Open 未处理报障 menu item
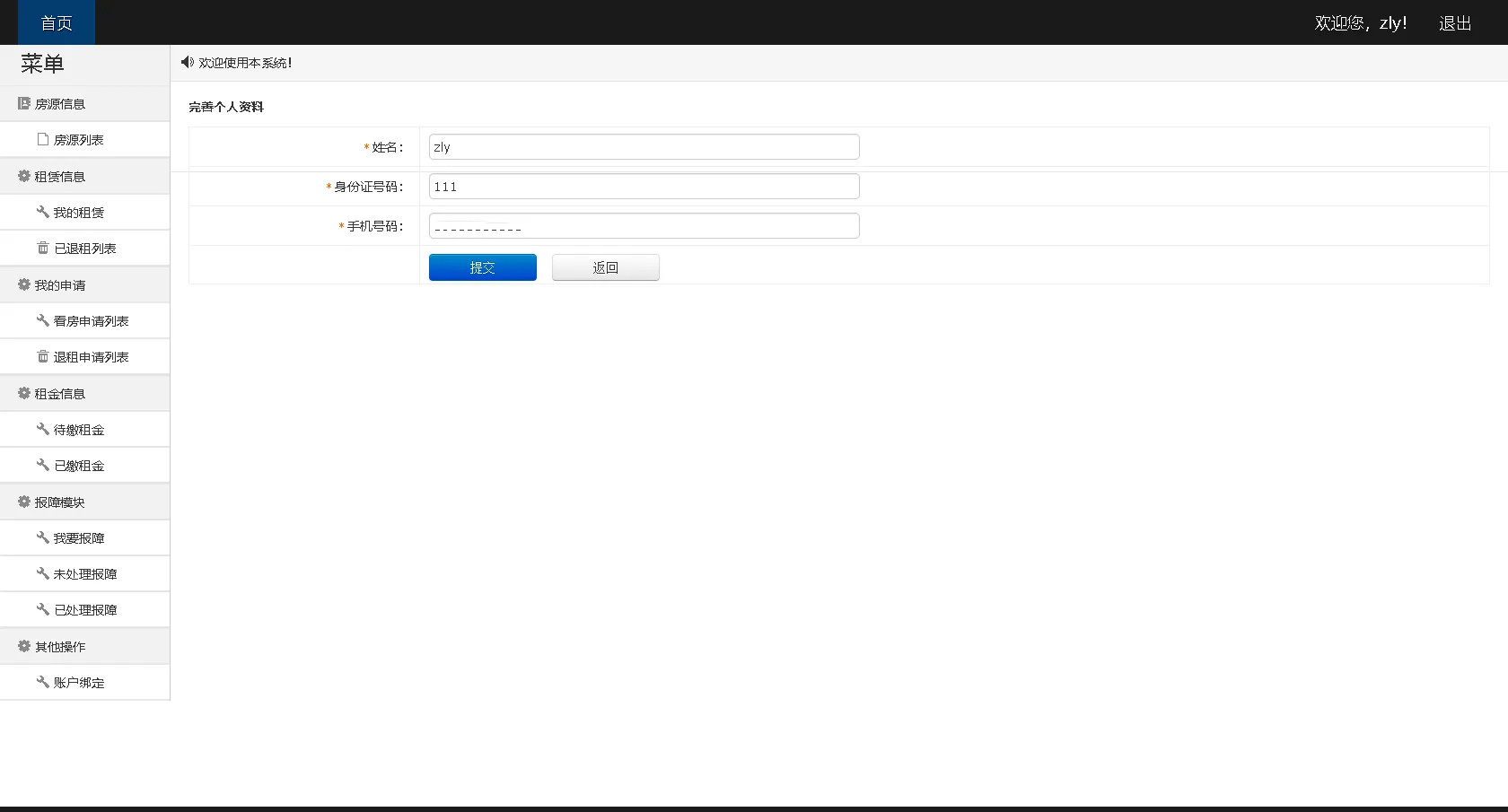 [x=84, y=574]
